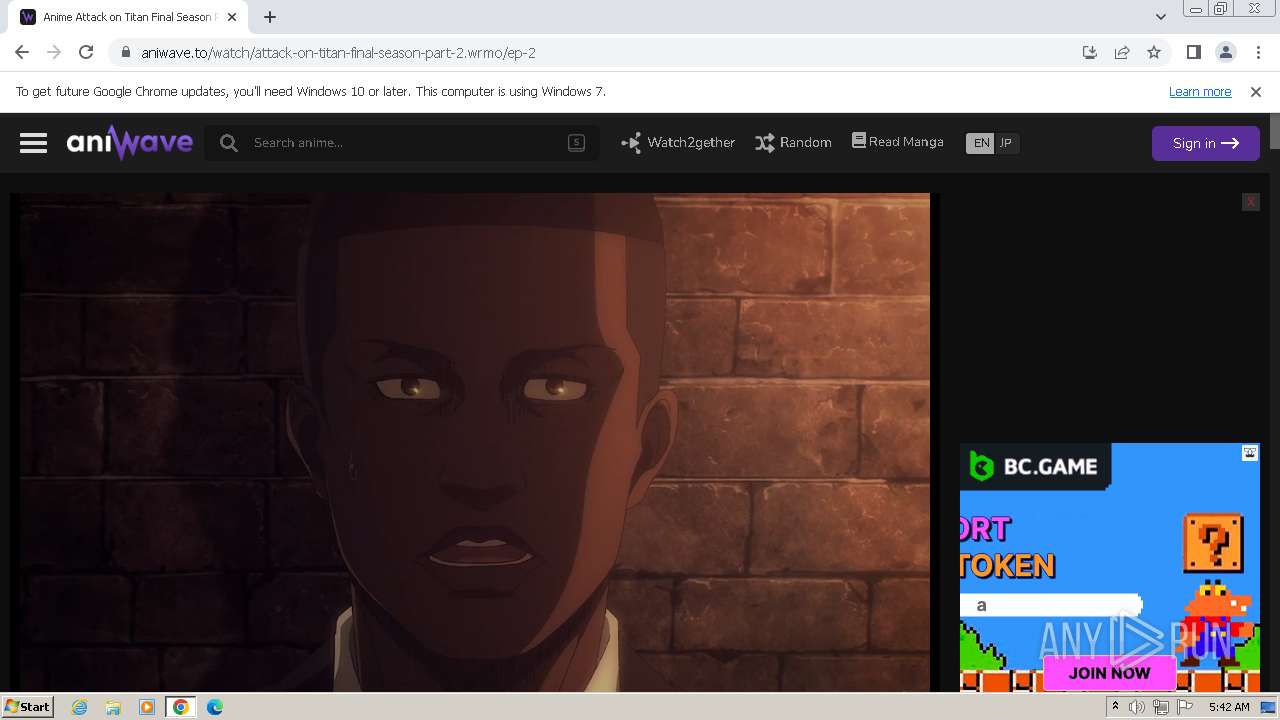Pick a Random anime
Screen dimensions: 1280x720
pyautogui.click(x=793, y=143)
